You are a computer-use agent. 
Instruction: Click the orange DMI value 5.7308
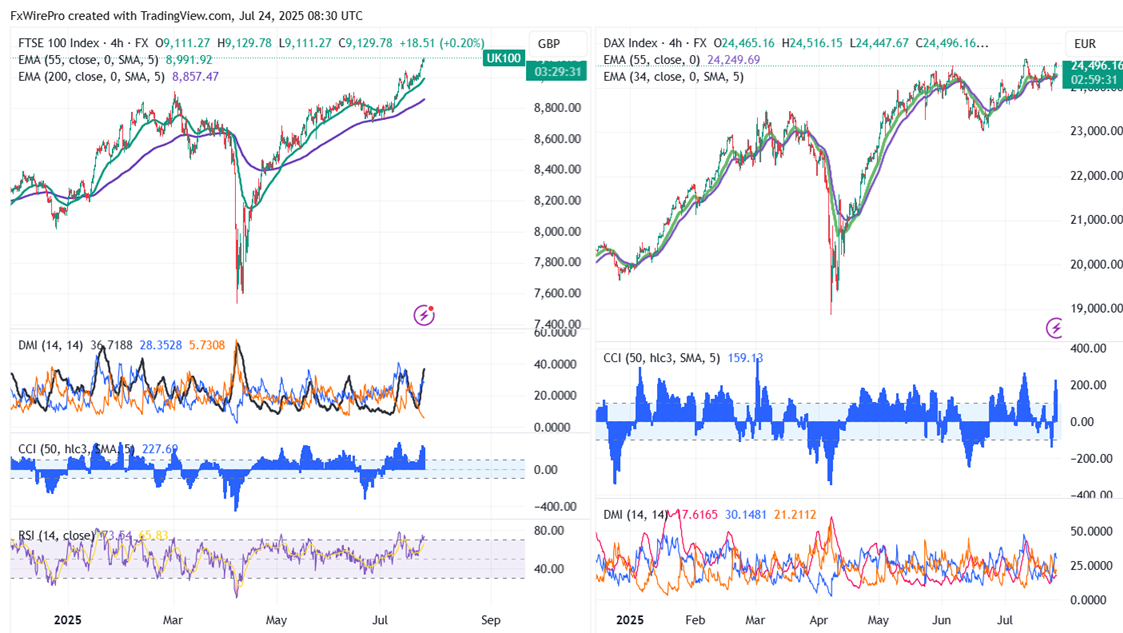coord(207,345)
